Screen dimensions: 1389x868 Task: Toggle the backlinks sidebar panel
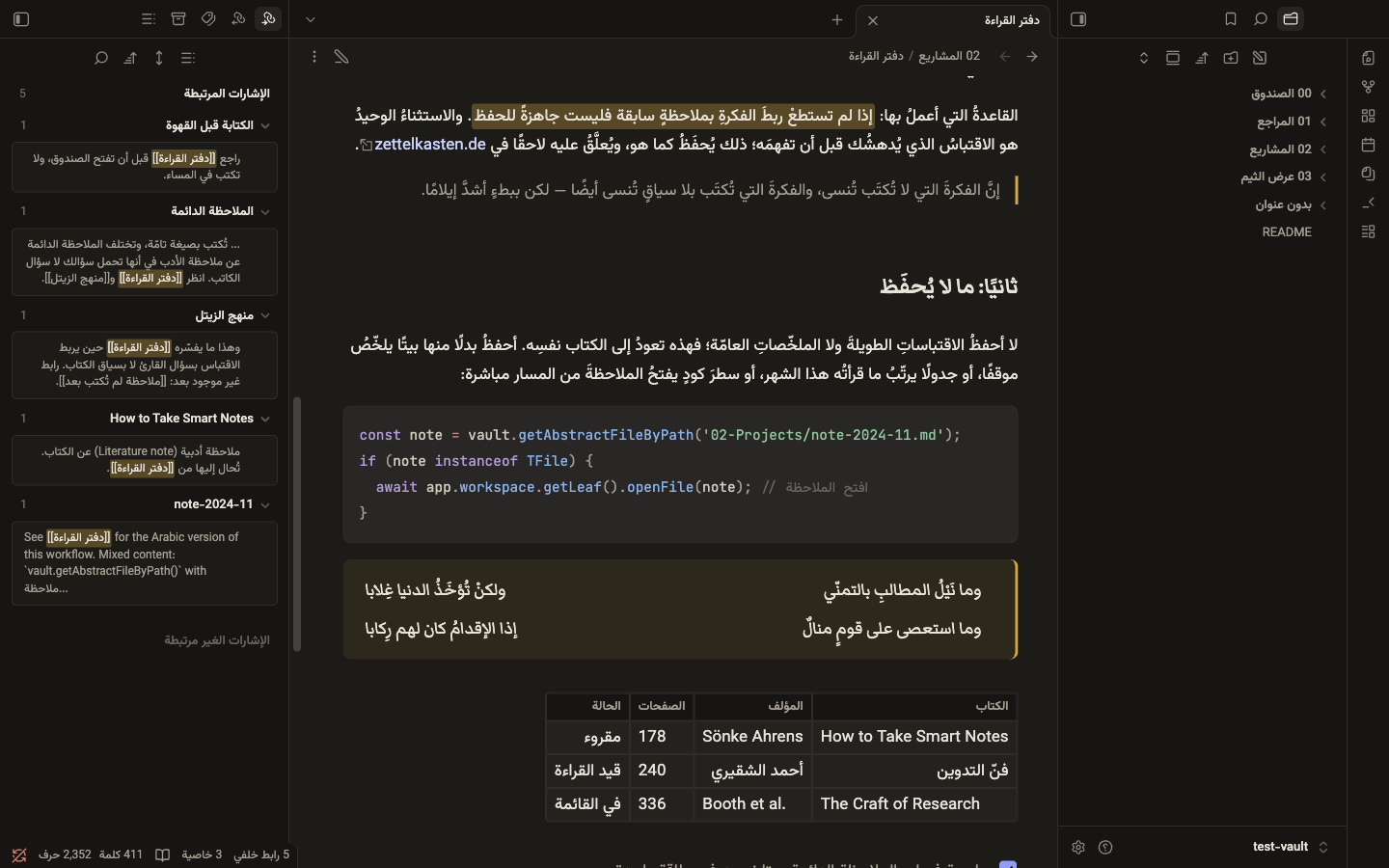[x=21, y=19]
